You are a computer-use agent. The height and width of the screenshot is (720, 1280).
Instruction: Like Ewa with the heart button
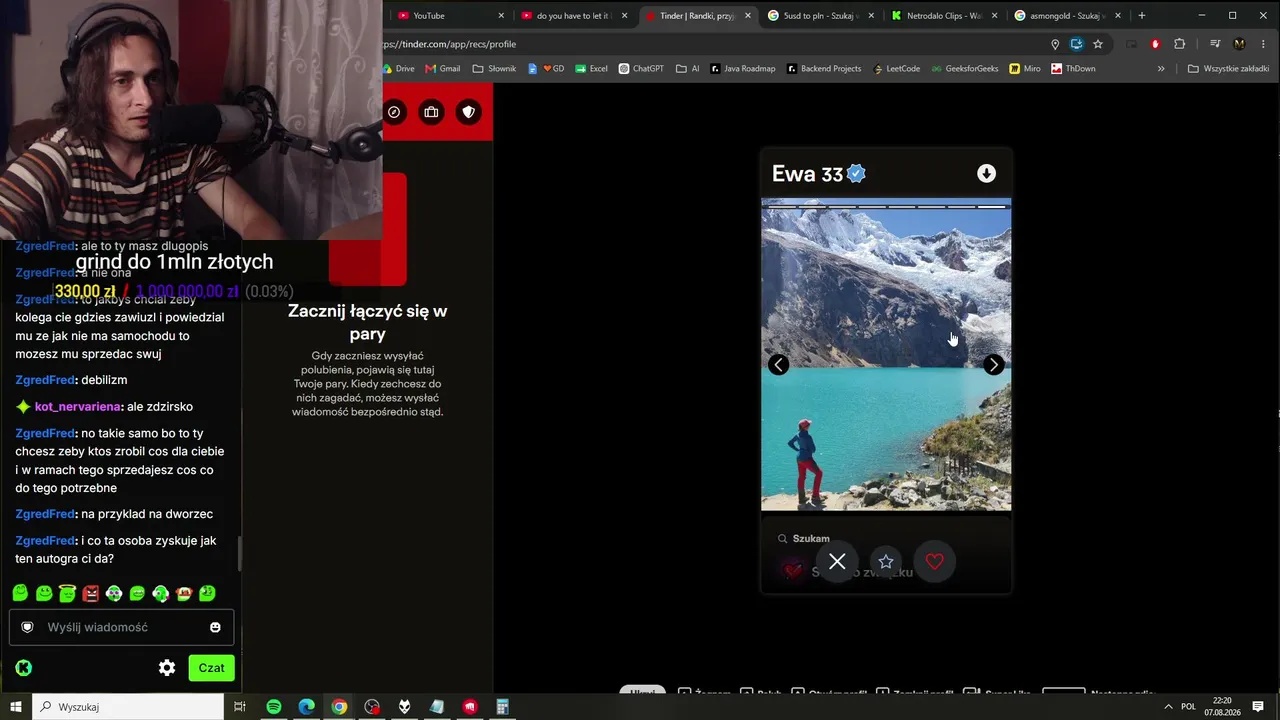tap(935, 562)
